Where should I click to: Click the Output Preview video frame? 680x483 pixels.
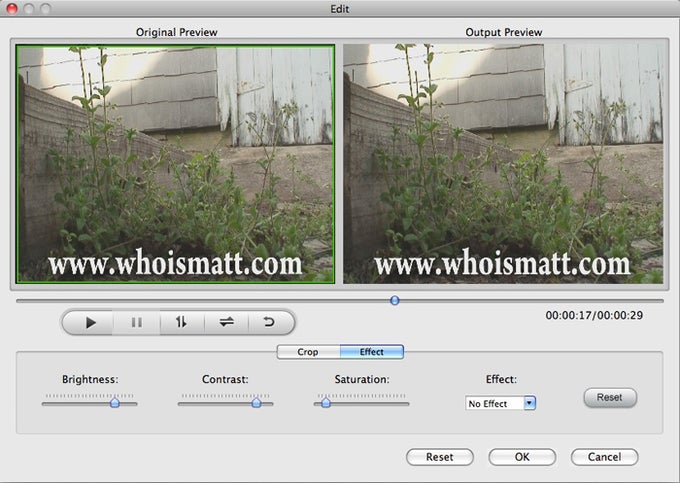coord(503,164)
